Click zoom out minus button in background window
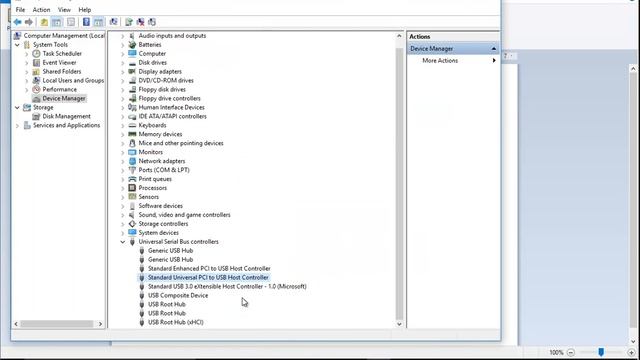Screen dimensions: 640x360 coord(571,352)
